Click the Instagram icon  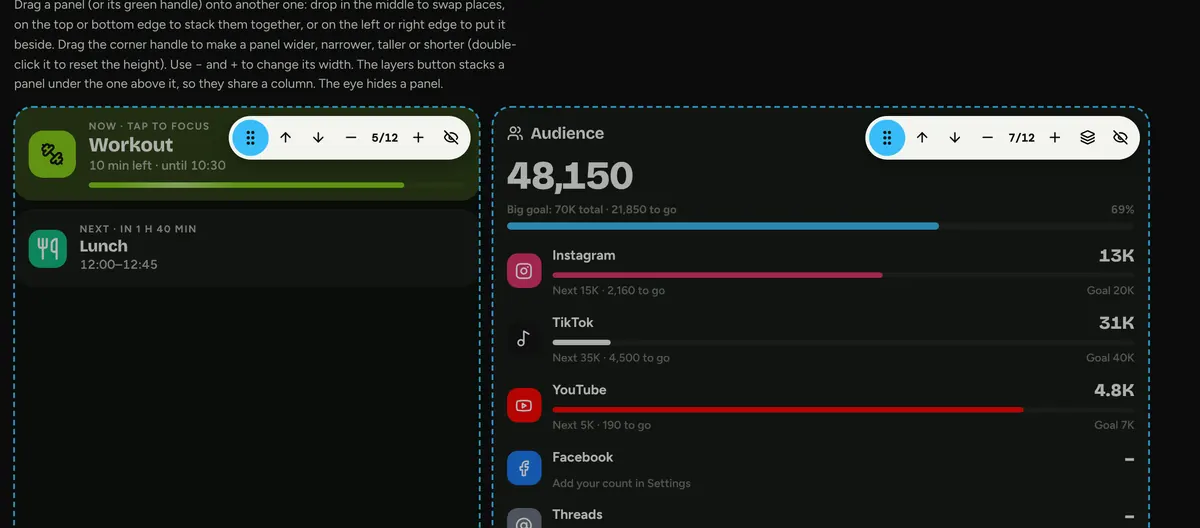click(524, 271)
